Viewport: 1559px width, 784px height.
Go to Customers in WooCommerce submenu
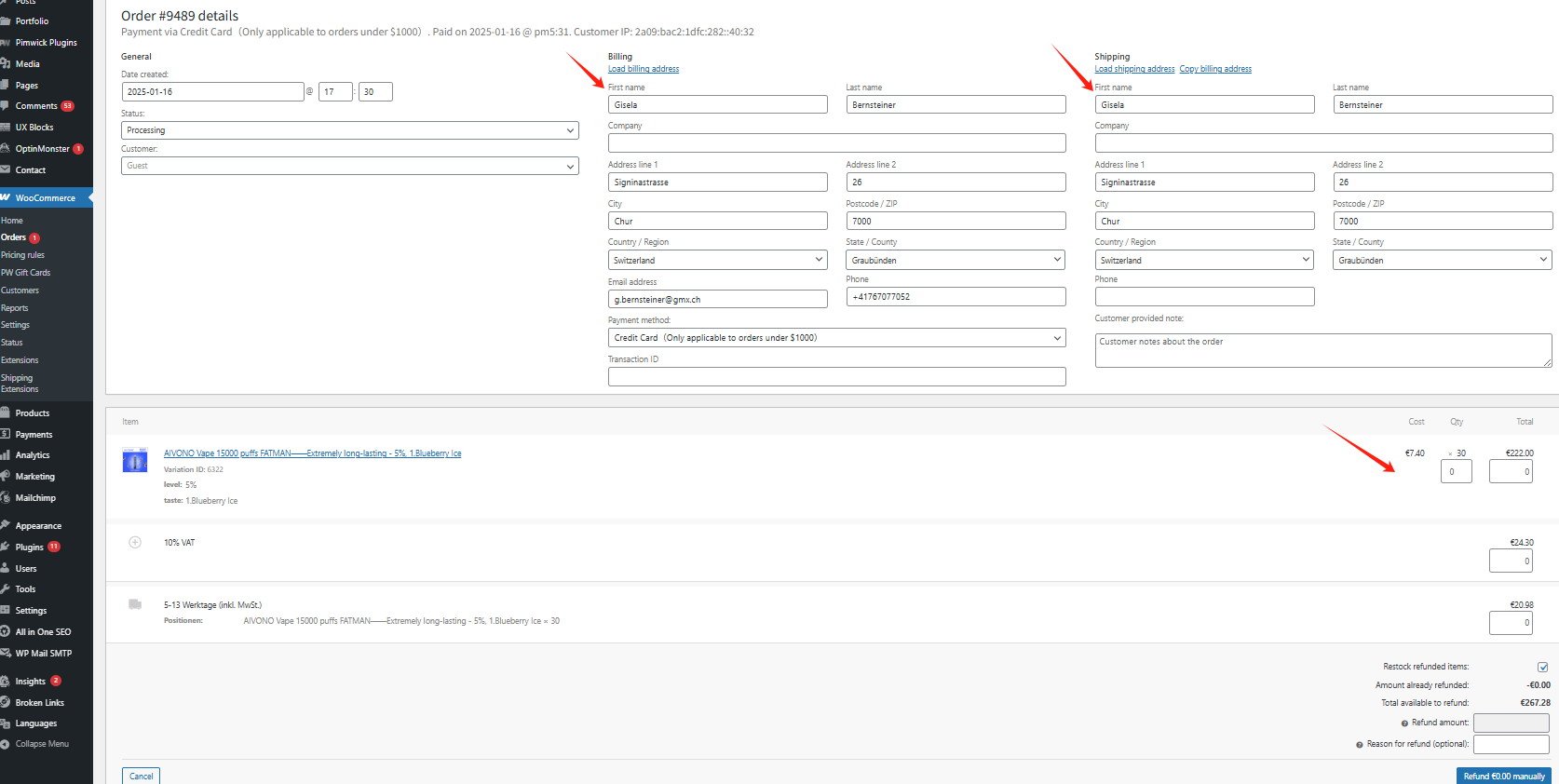click(x=20, y=291)
